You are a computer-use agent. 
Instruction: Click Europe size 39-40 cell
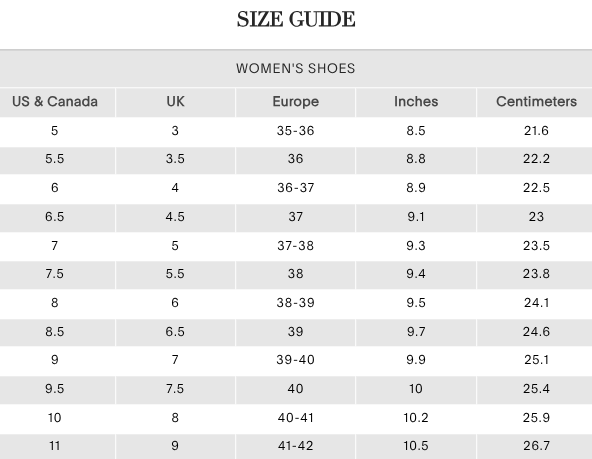coord(296,360)
